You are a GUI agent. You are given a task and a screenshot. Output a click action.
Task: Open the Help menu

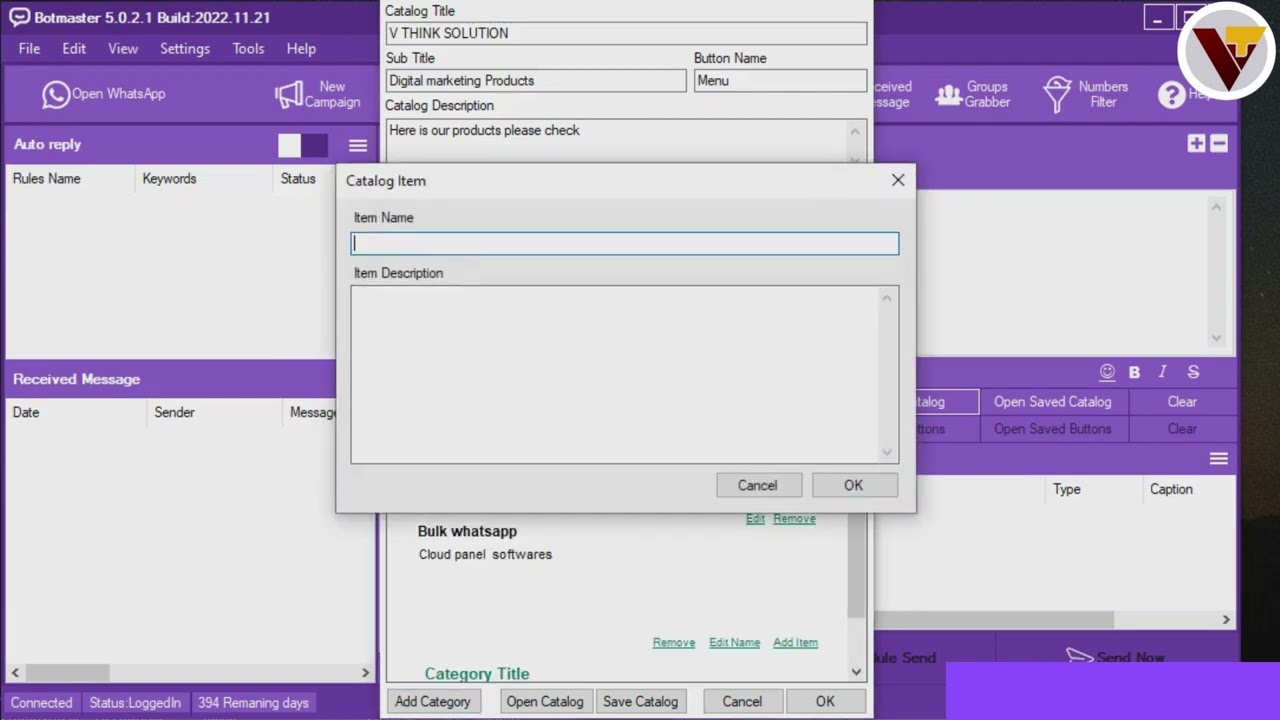tap(301, 48)
